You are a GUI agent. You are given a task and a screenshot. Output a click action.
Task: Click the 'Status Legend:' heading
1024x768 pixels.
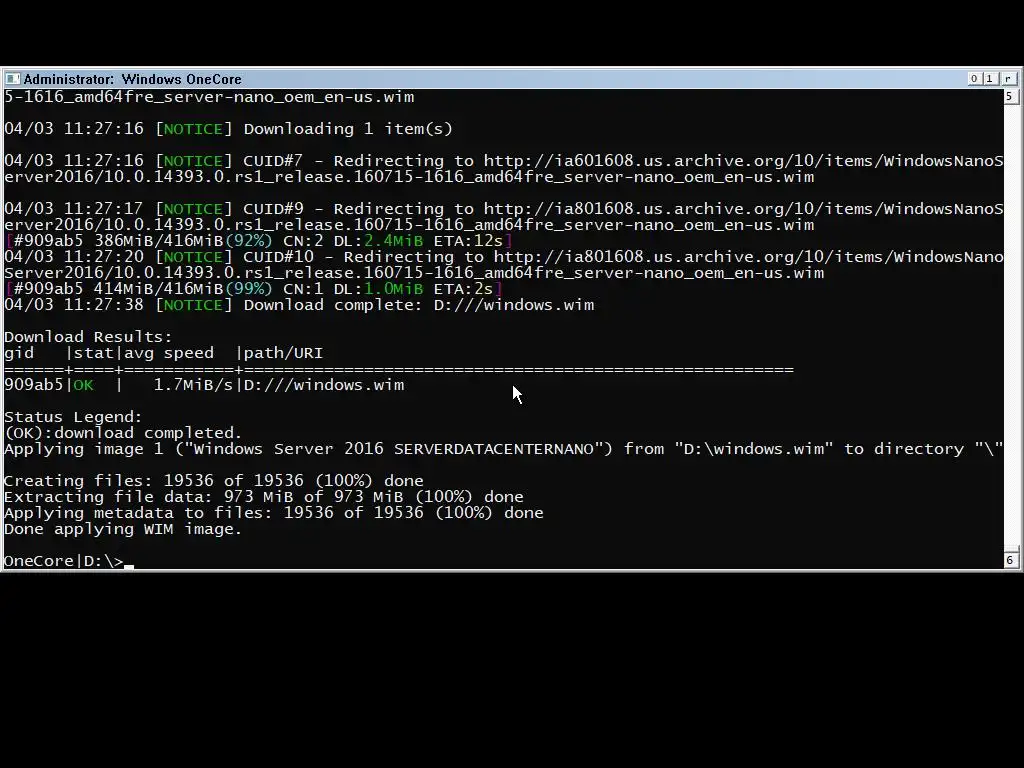(73, 417)
